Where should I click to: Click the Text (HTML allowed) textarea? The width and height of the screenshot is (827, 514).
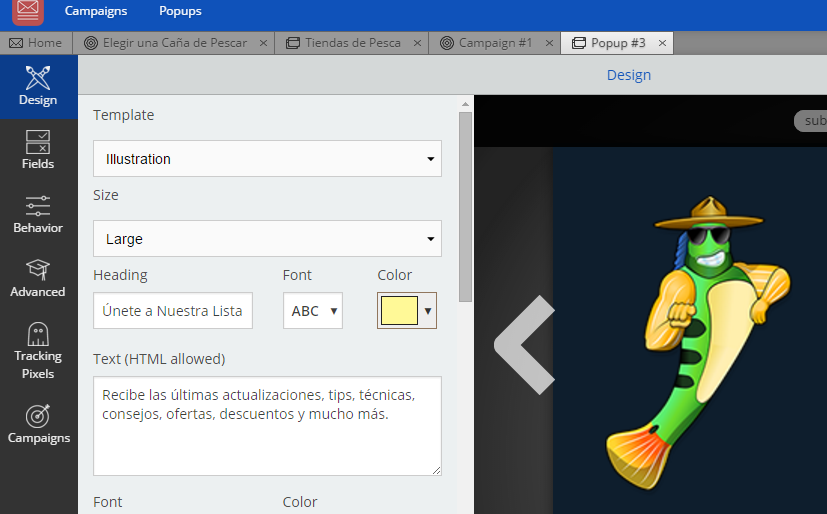[267, 425]
